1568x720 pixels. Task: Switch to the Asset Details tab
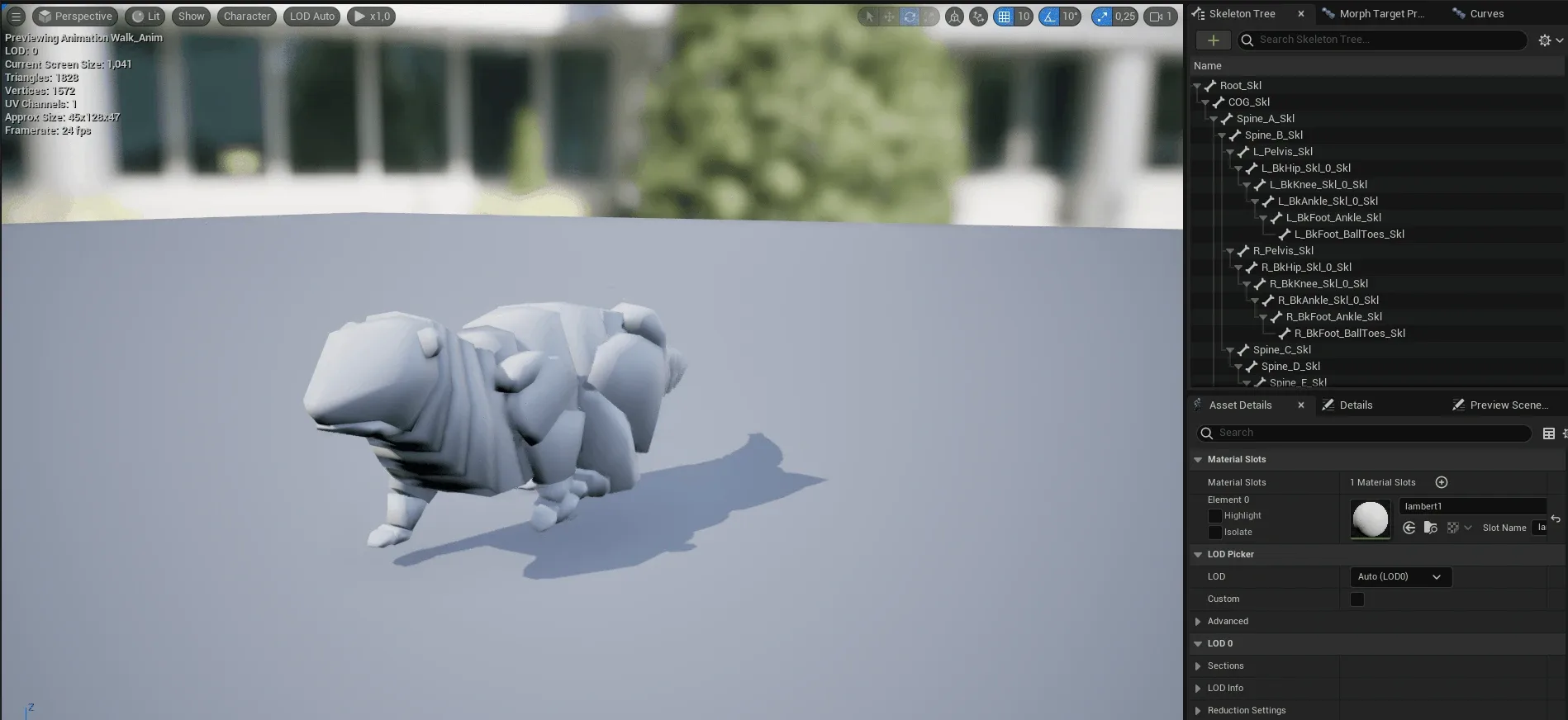click(1240, 405)
